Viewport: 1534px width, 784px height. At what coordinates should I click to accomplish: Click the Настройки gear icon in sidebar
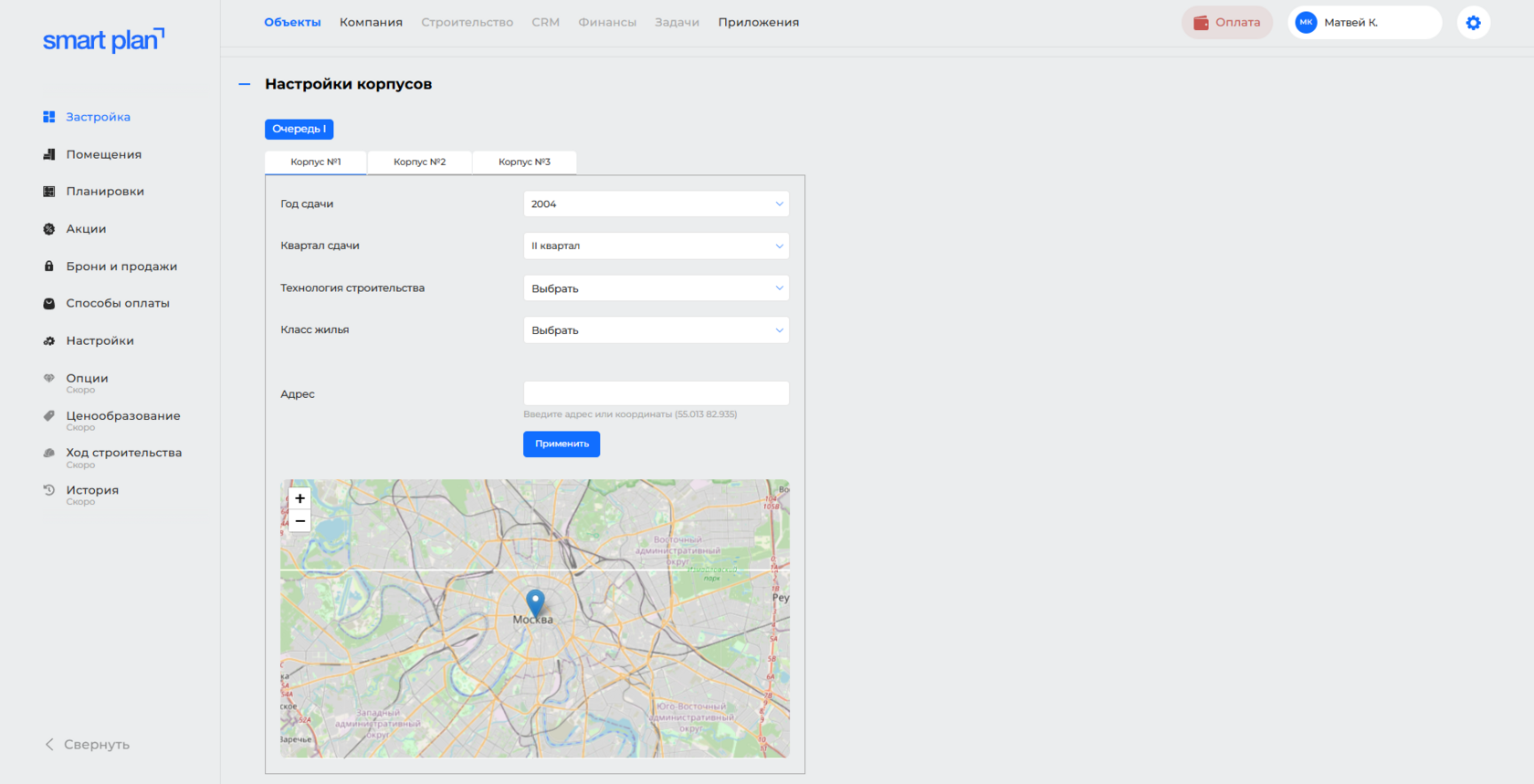coord(49,341)
